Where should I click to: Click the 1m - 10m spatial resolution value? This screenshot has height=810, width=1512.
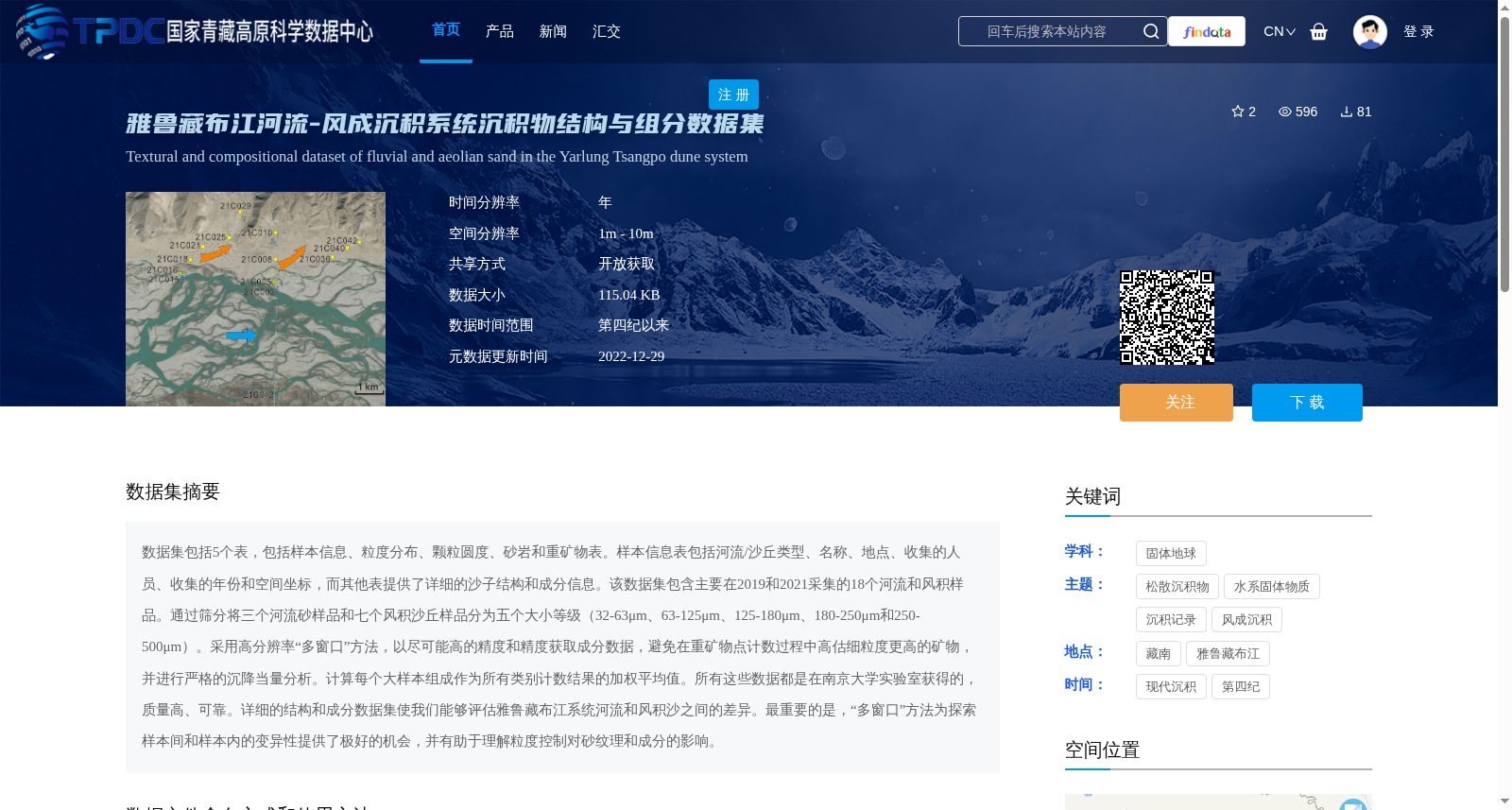626,233
